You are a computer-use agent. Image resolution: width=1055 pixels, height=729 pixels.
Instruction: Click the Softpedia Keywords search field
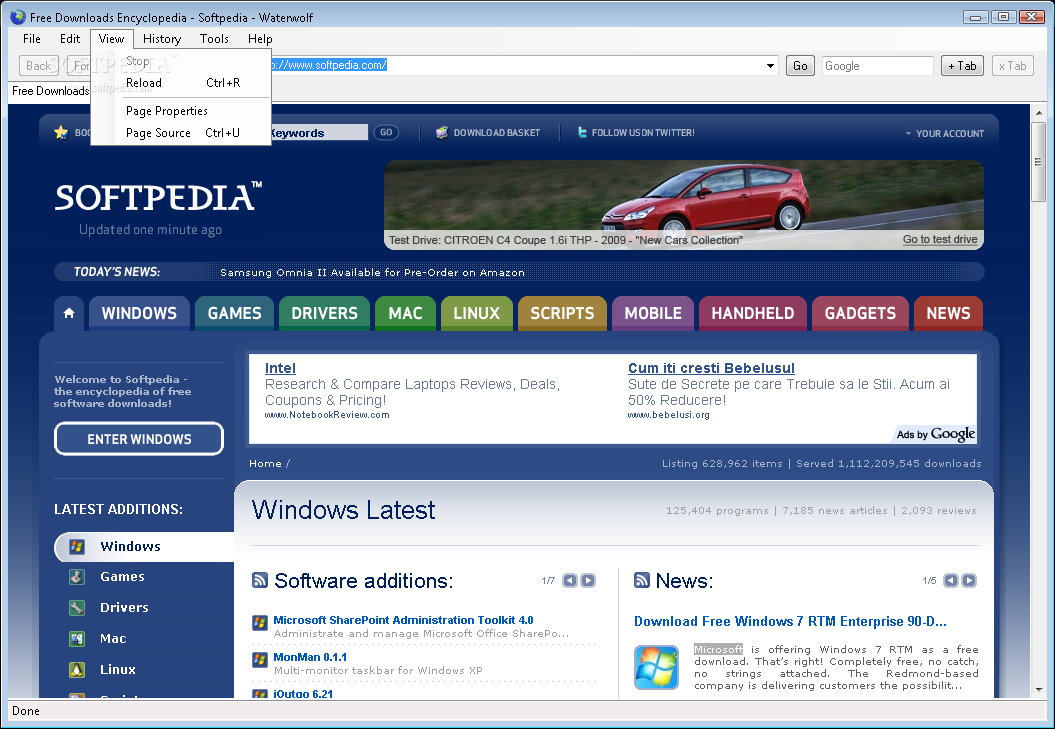click(x=320, y=133)
